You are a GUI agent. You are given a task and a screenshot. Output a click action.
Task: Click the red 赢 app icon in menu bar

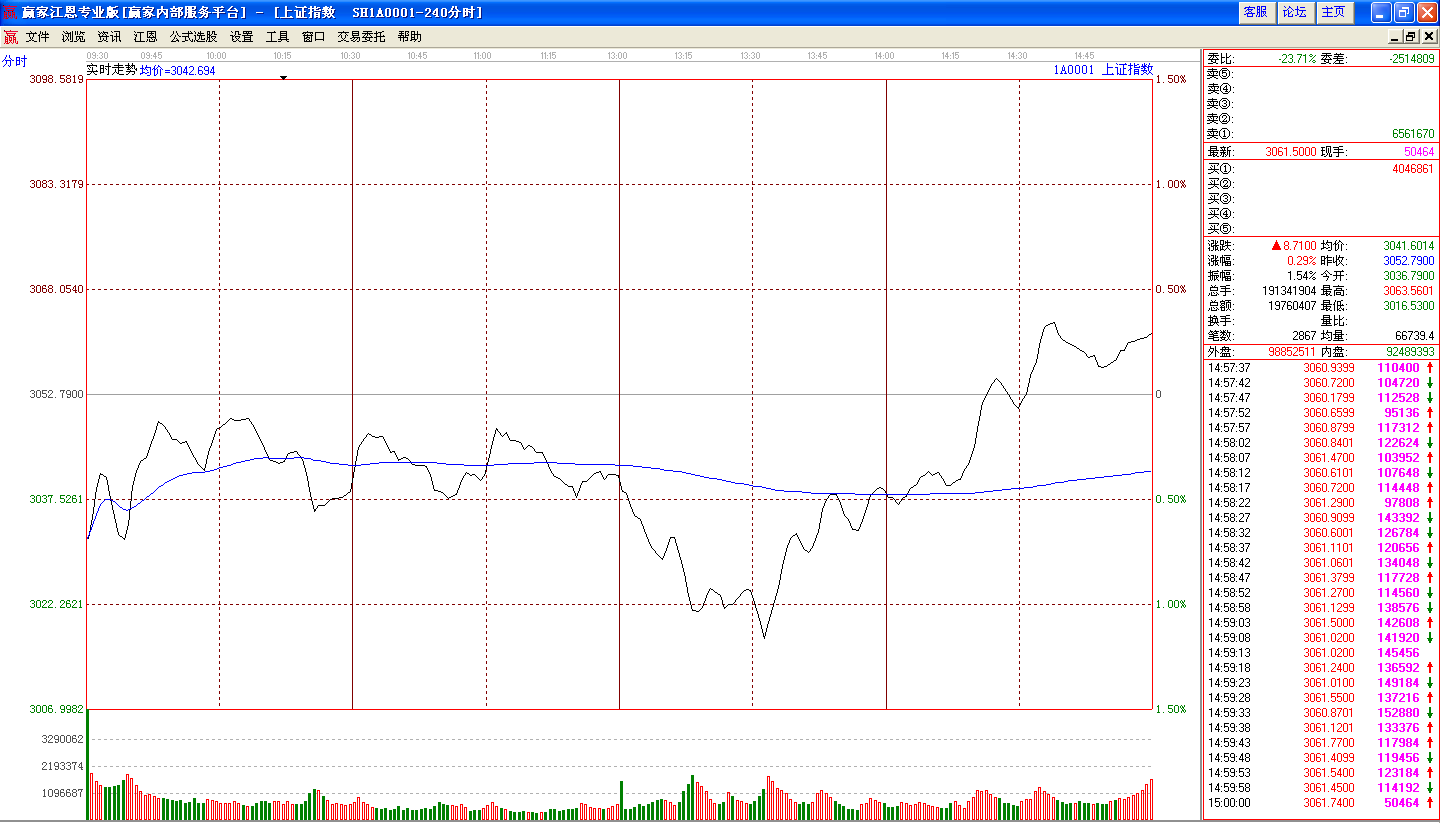(x=10, y=37)
